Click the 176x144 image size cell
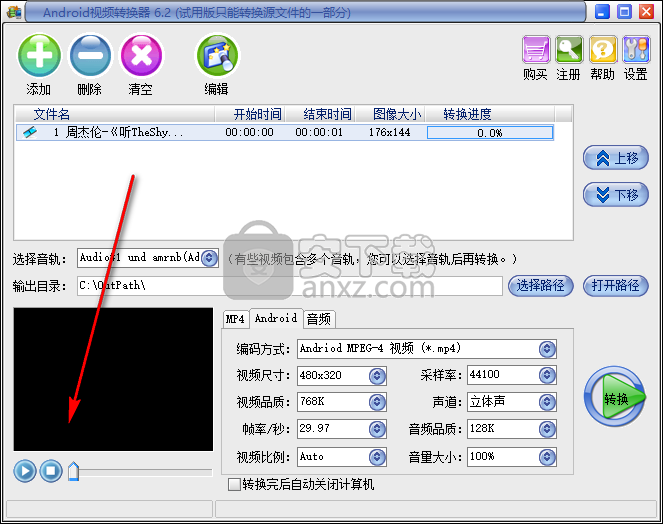The width and height of the screenshot is (663, 524). [x=389, y=132]
